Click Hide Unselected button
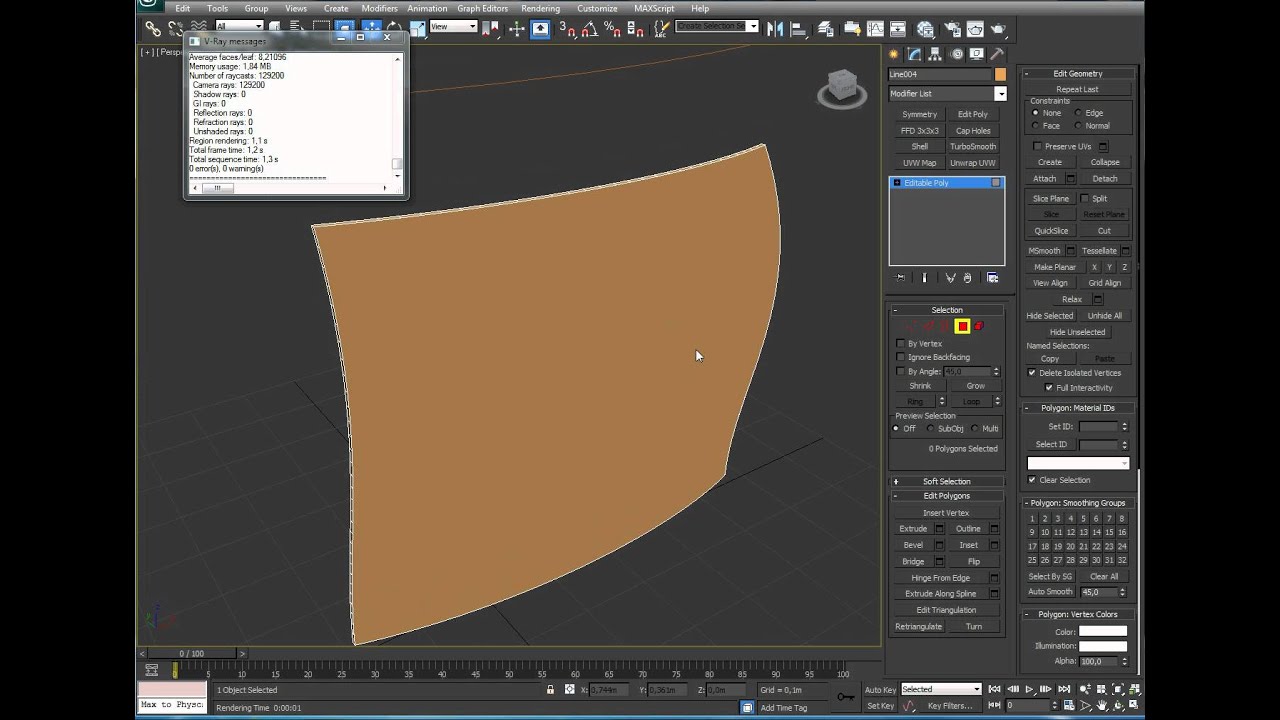1280x720 pixels. [1077, 332]
